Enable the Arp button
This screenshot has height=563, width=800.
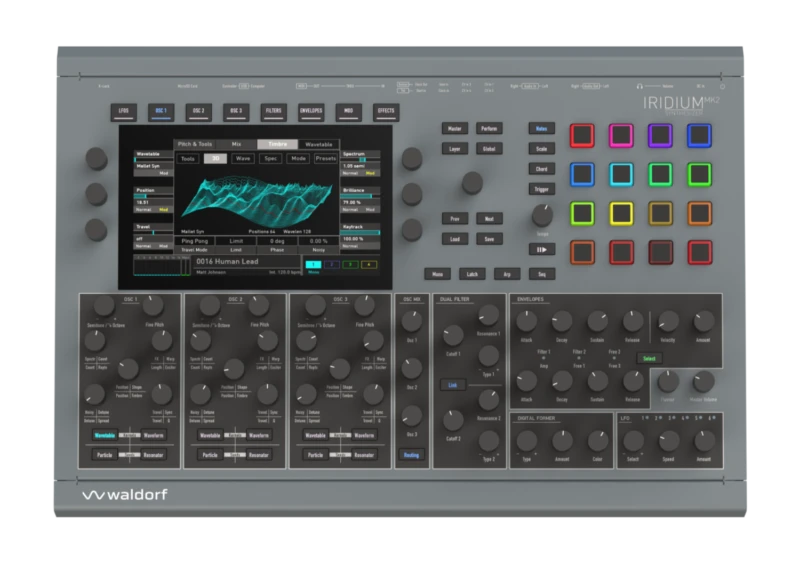point(506,273)
